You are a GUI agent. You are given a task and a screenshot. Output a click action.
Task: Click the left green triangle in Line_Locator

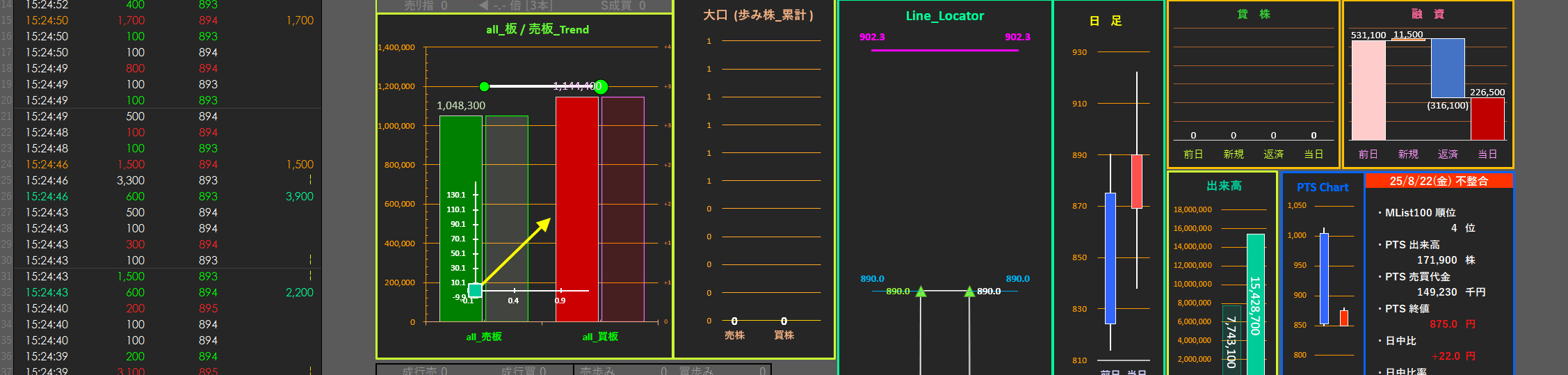pos(921,292)
